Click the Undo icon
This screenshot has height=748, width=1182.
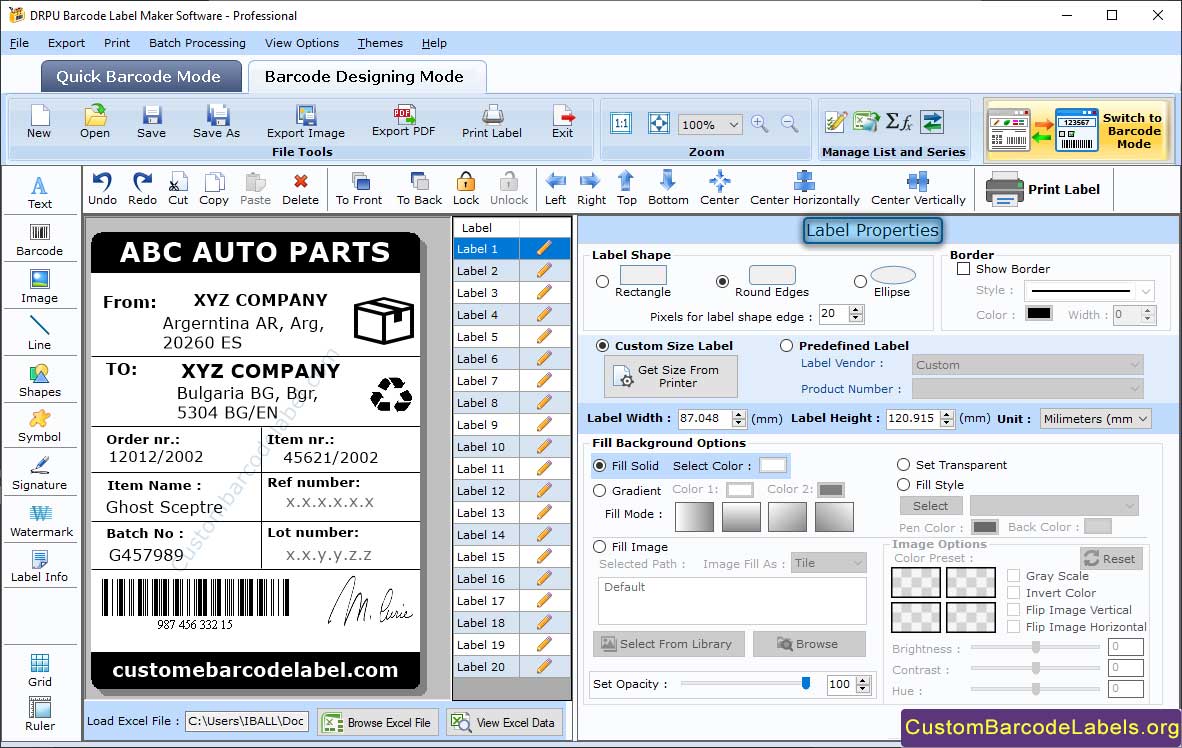click(x=102, y=189)
